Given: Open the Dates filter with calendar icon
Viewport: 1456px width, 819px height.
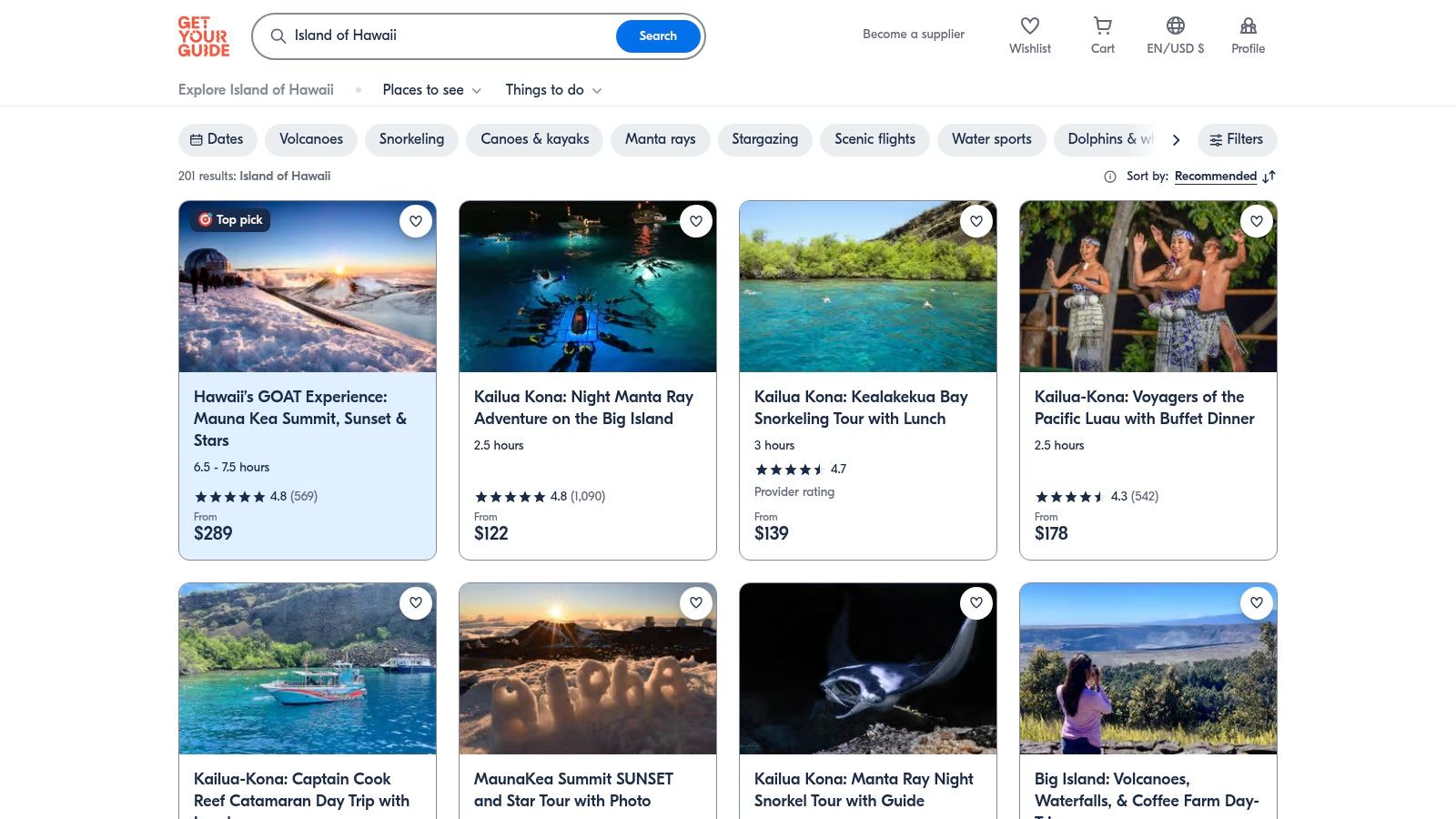Looking at the screenshot, I should pyautogui.click(x=217, y=139).
